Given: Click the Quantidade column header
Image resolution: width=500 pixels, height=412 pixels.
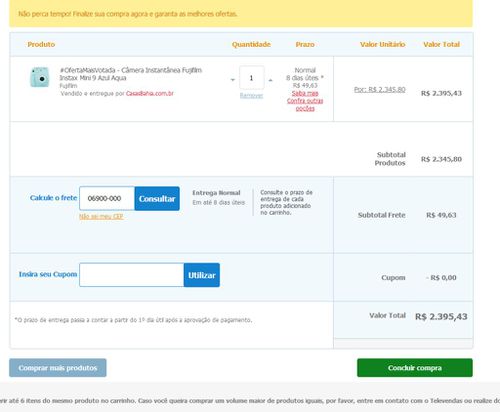Looking at the screenshot, I should [251, 44].
